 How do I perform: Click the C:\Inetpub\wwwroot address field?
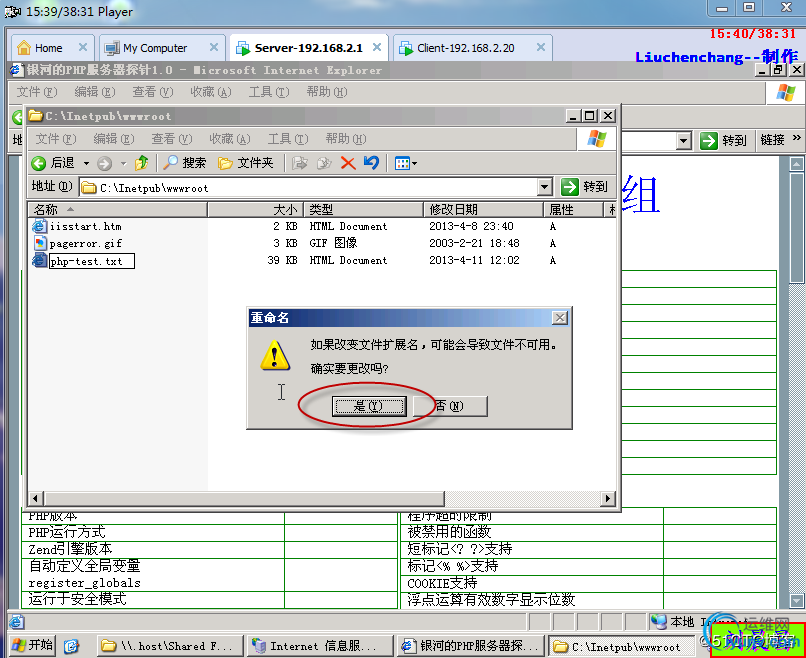coord(309,188)
